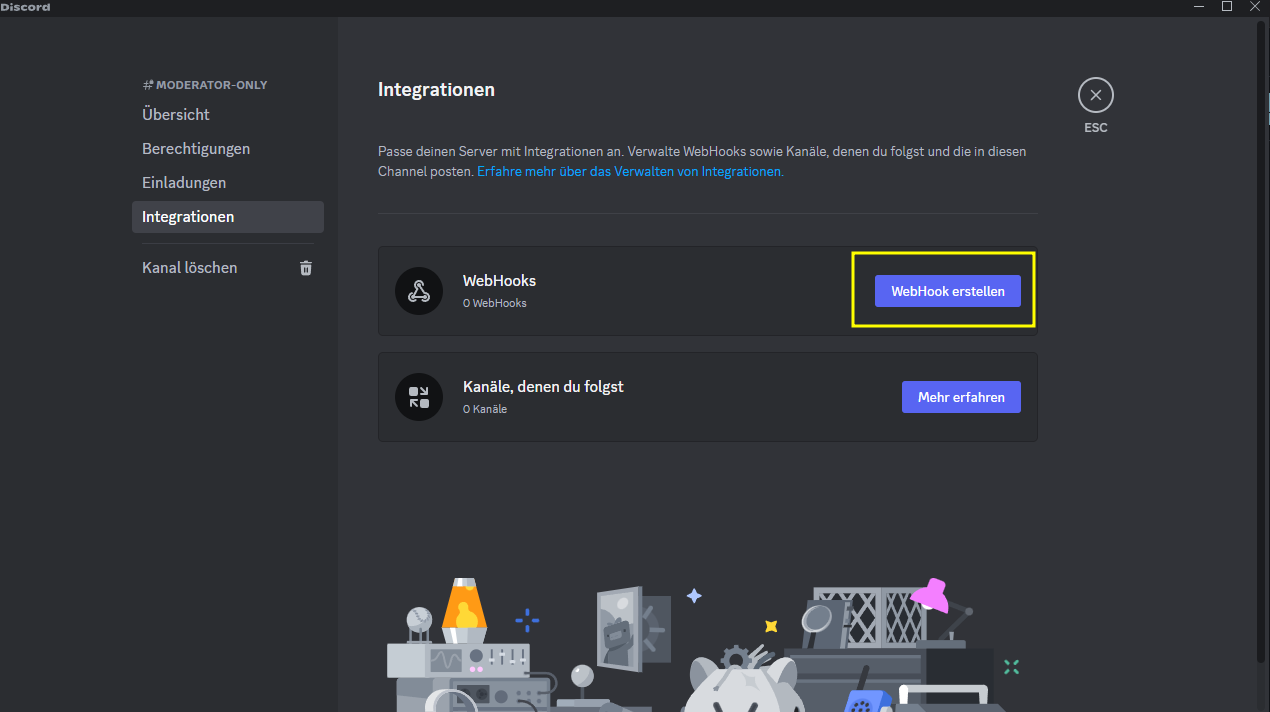Click the WebHooks round icon
The image size is (1270, 712).
419,291
